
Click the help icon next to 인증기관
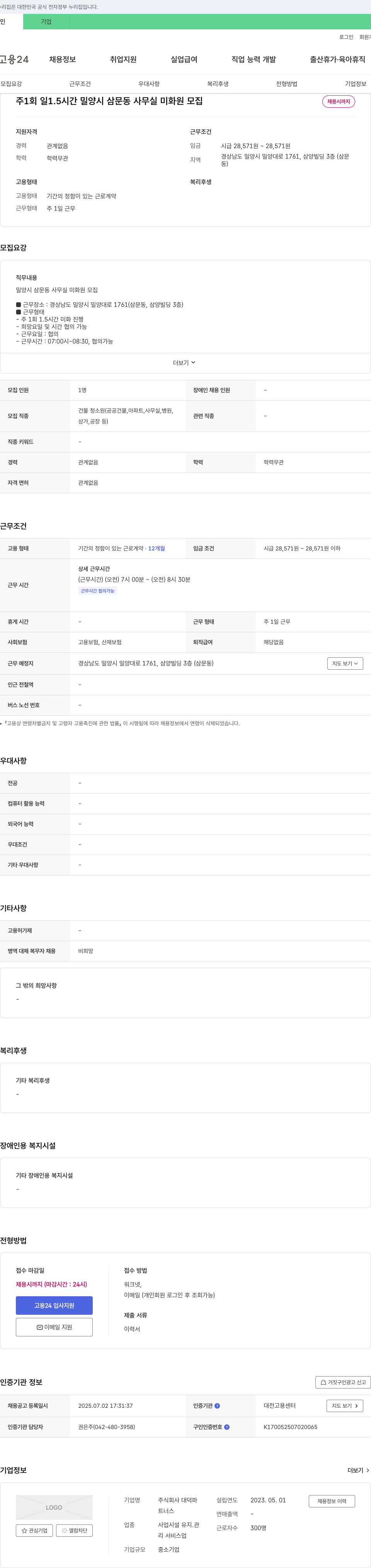[218, 1406]
